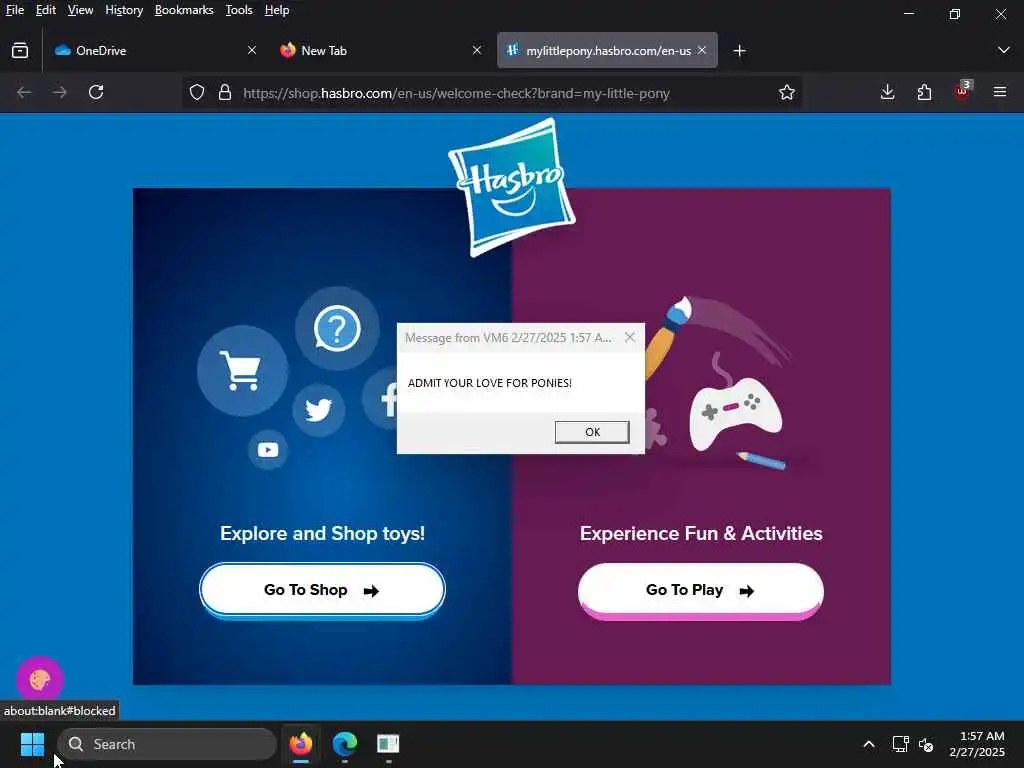Open the Edit menu
1024x768 pixels.
pos(46,10)
